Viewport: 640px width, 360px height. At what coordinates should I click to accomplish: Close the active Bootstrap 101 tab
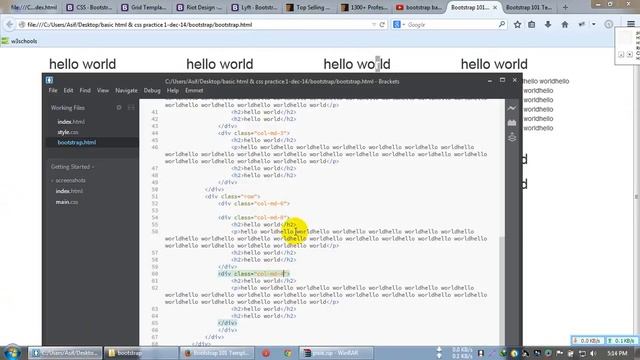click(495, 7)
